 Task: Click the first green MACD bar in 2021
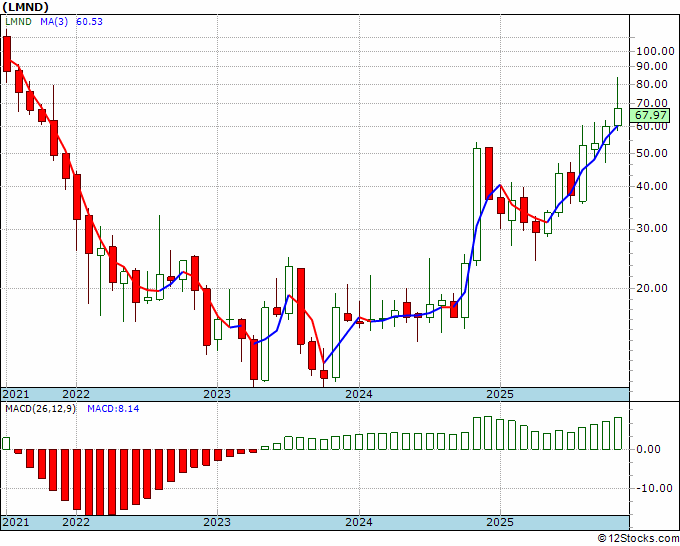[6, 444]
